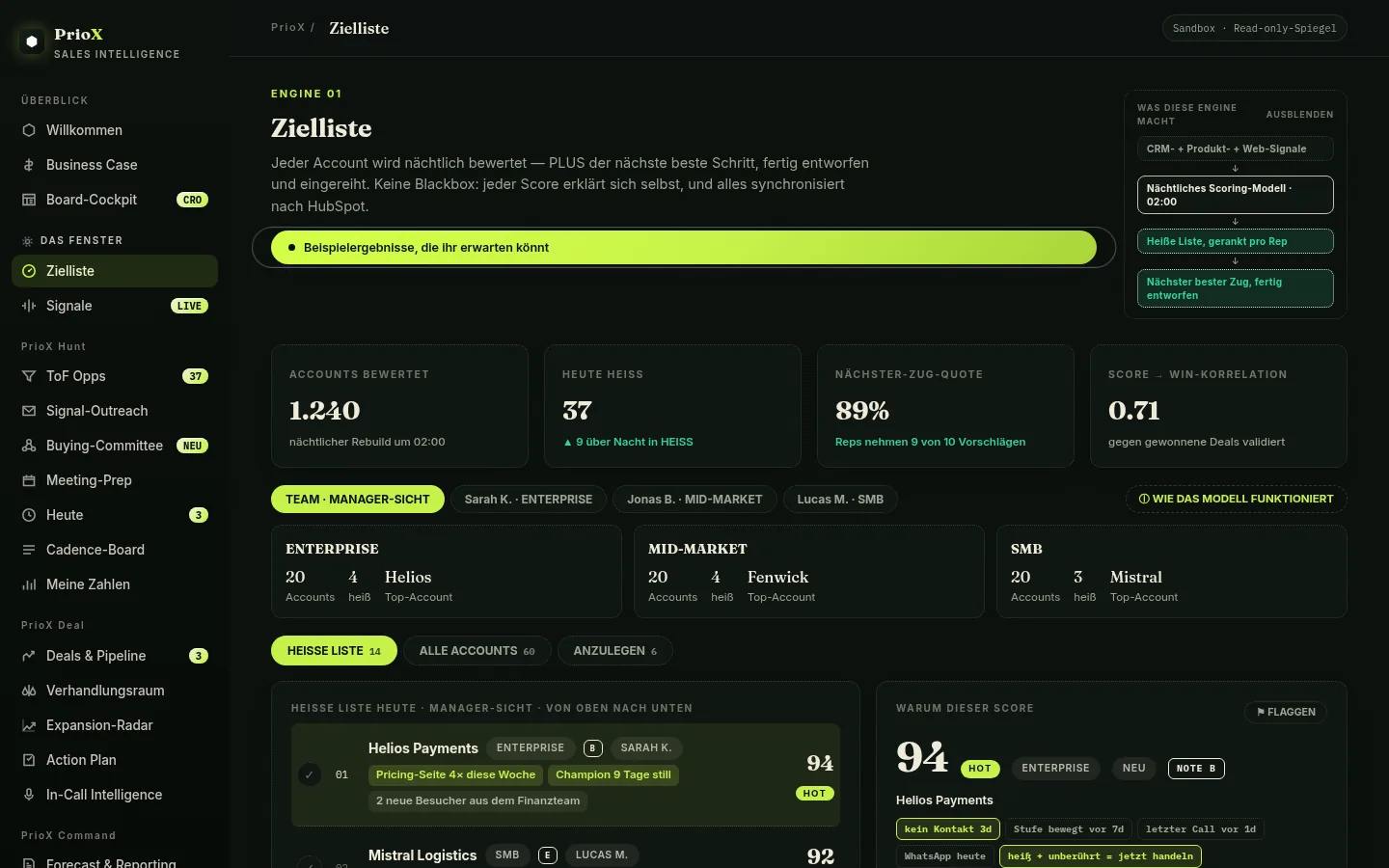The image size is (1389, 868).
Task: Select the ALLE ACCOUNTS tab
Action: (x=477, y=651)
